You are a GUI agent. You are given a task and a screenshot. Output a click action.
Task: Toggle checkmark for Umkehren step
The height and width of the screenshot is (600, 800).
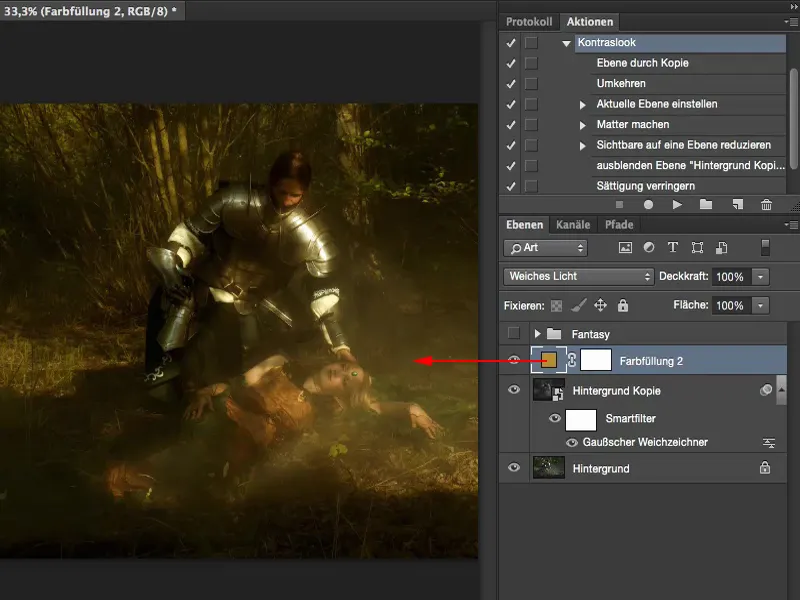click(510, 84)
